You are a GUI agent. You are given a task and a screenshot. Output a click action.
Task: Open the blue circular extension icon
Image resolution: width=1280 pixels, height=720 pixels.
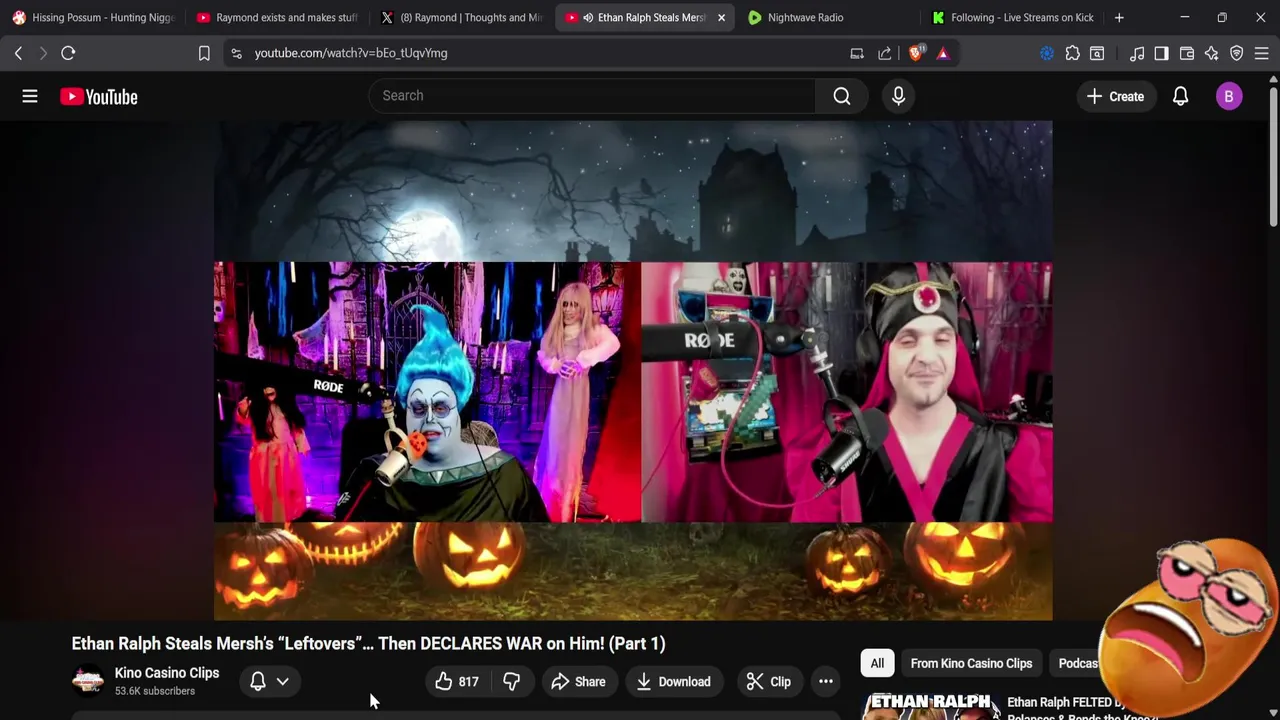tap(1047, 53)
